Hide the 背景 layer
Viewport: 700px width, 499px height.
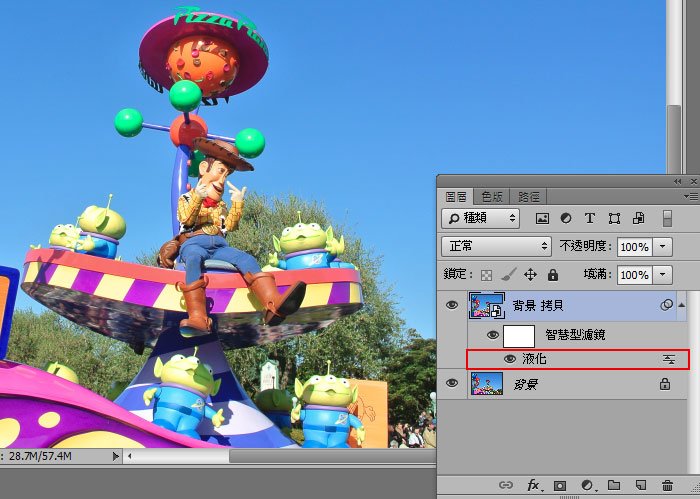452,383
